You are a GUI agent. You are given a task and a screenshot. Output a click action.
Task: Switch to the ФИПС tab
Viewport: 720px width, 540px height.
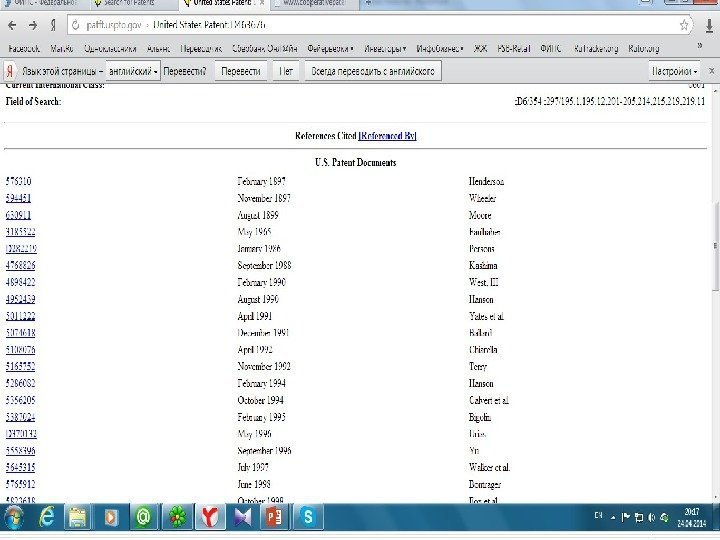pos(43,3)
